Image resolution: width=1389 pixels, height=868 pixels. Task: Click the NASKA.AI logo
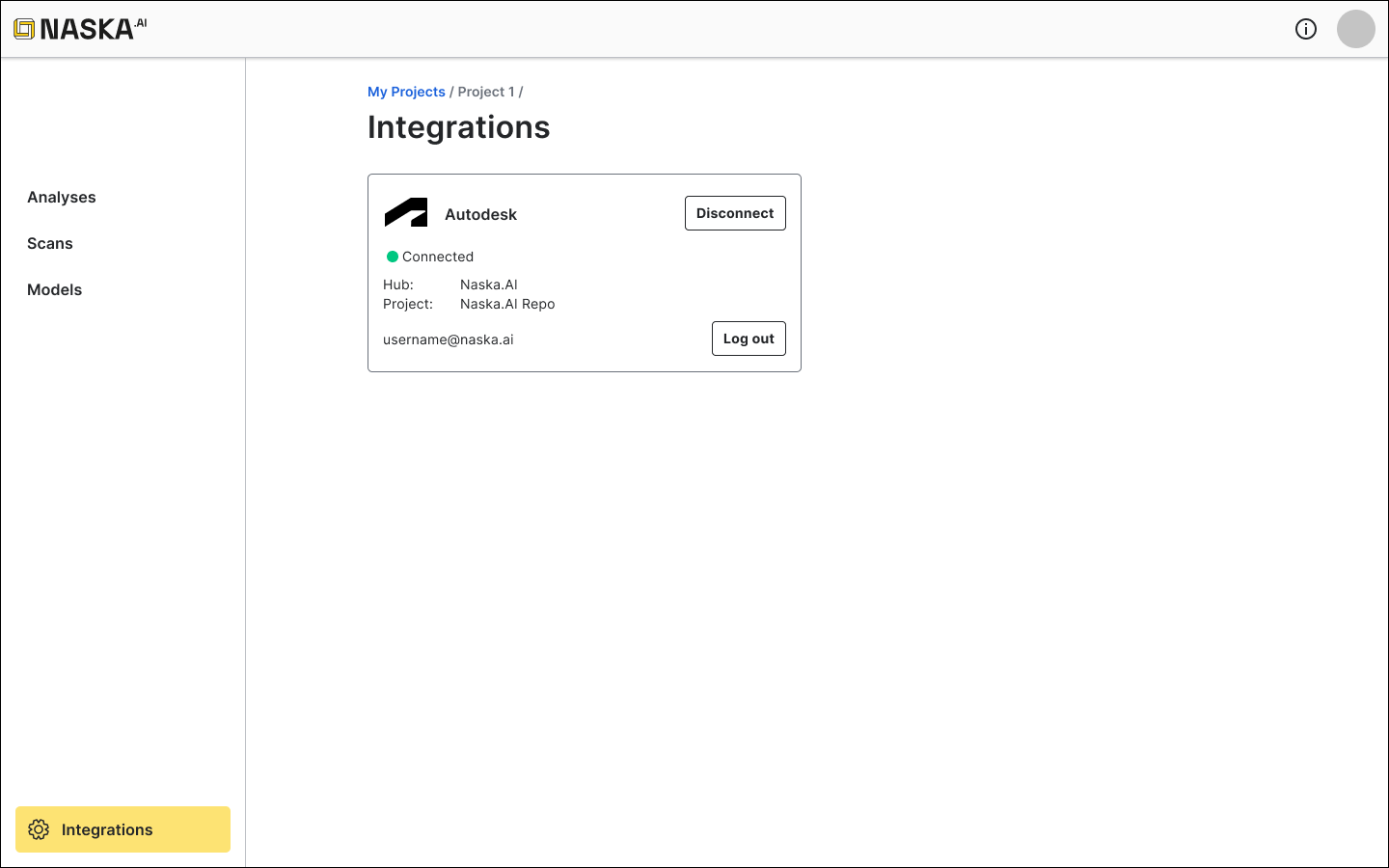coord(80,29)
